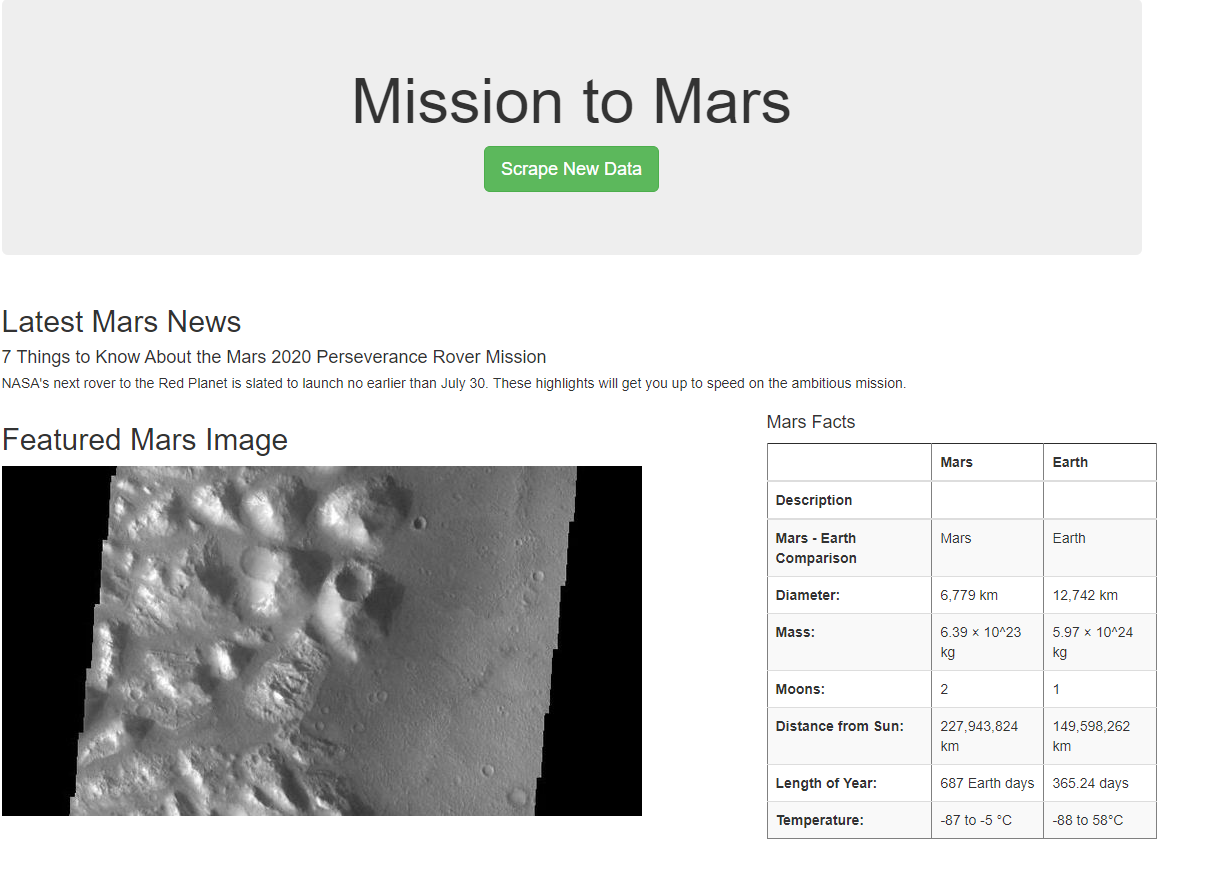Viewport: 1206px width, 879px height.
Task: Click the Scrape New Data button
Action: click(x=571, y=169)
